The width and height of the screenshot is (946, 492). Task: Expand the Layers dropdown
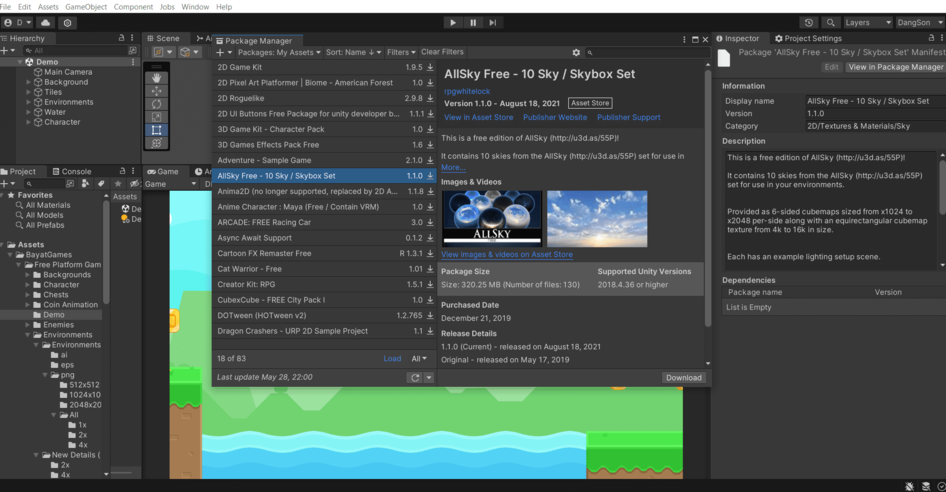[866, 22]
